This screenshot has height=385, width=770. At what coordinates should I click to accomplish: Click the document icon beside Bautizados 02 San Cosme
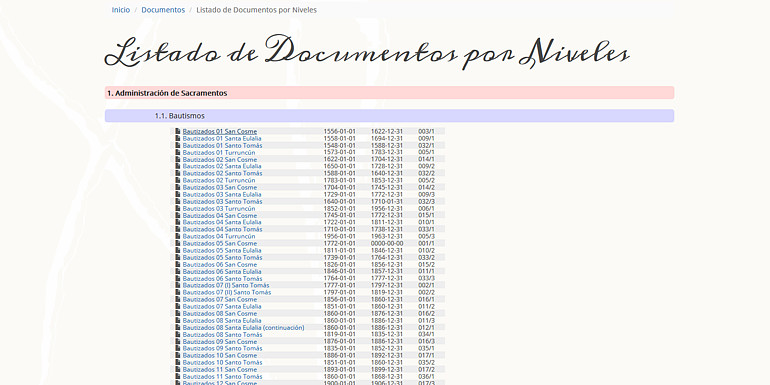[x=178, y=160]
